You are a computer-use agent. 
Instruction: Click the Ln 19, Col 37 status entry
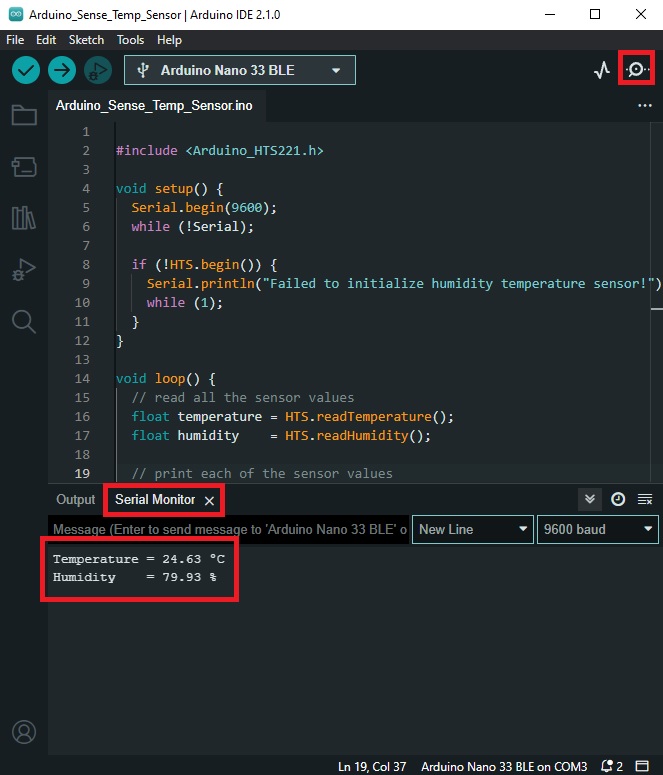pos(372,766)
